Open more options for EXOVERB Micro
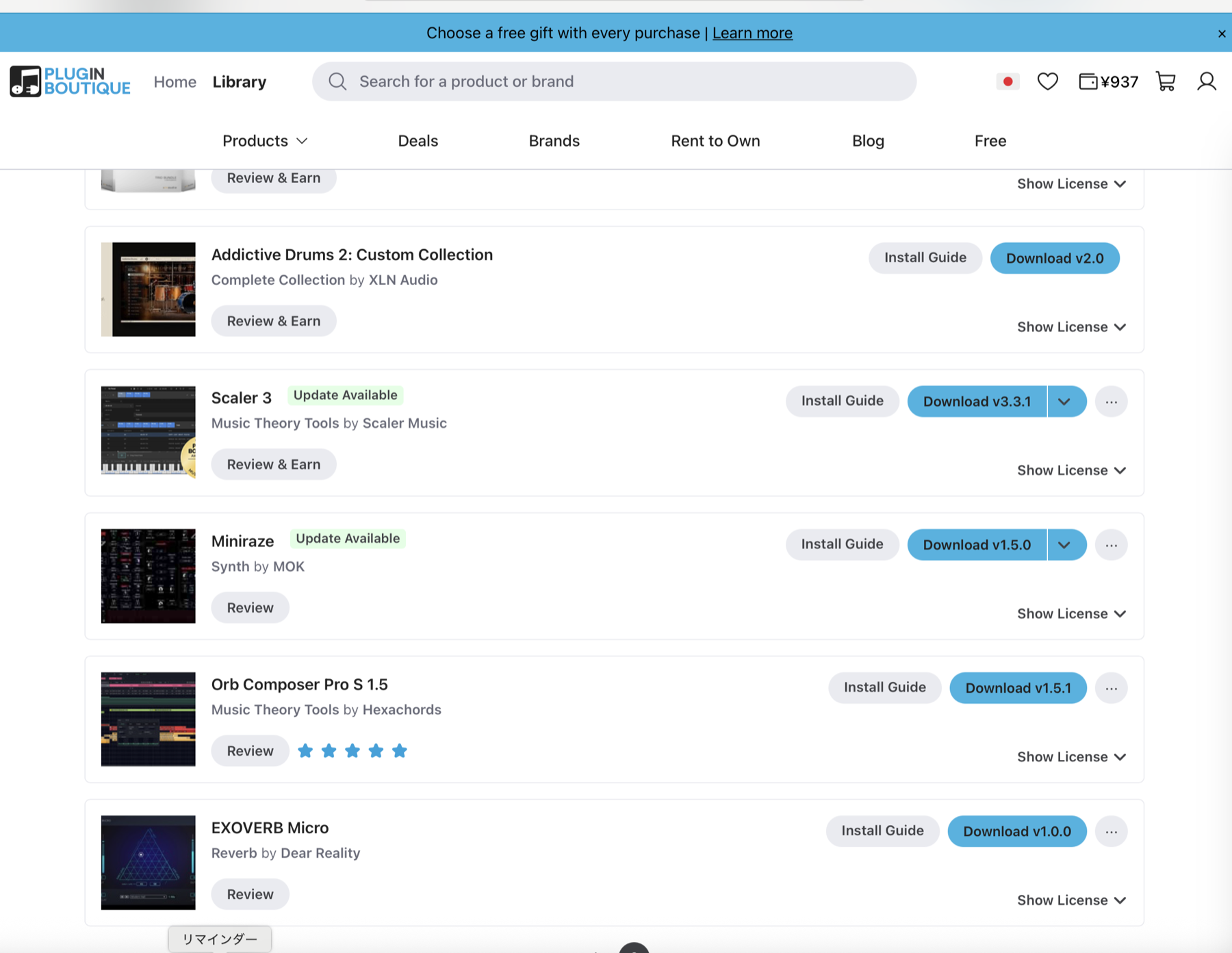 click(1111, 831)
